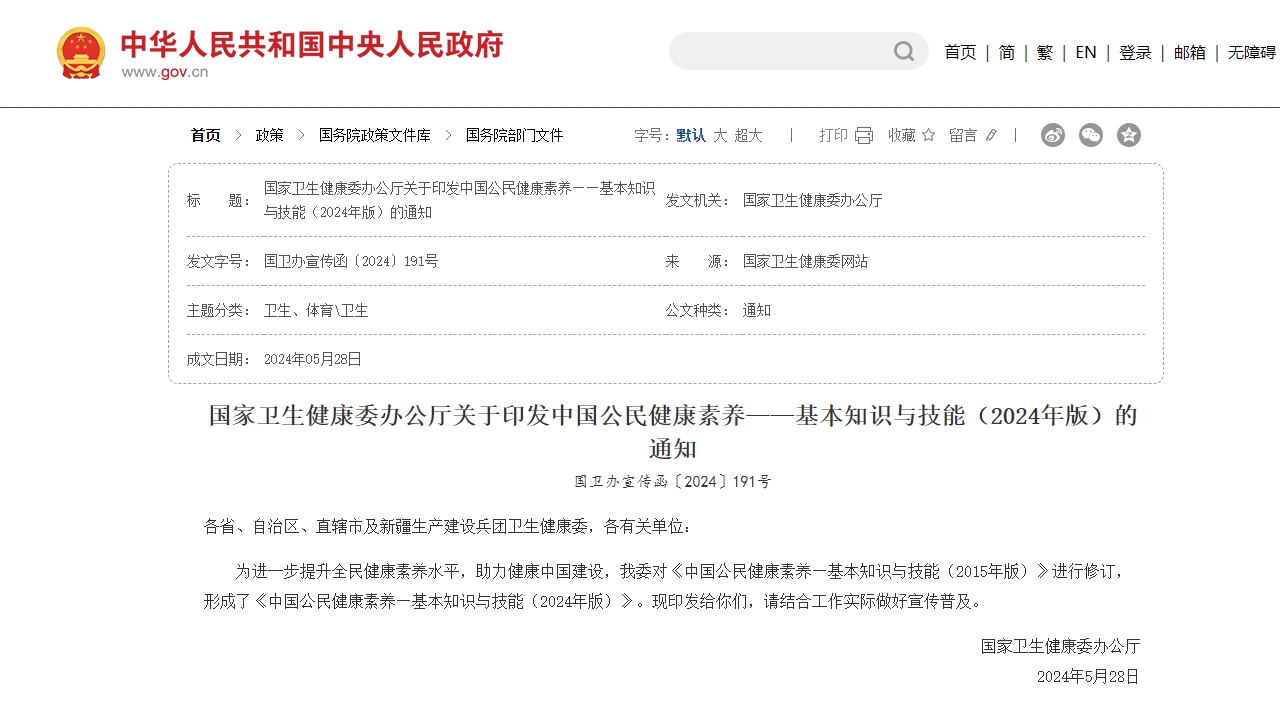
Task: Switch to traditional Chinese 繁
Action: [x=1045, y=53]
